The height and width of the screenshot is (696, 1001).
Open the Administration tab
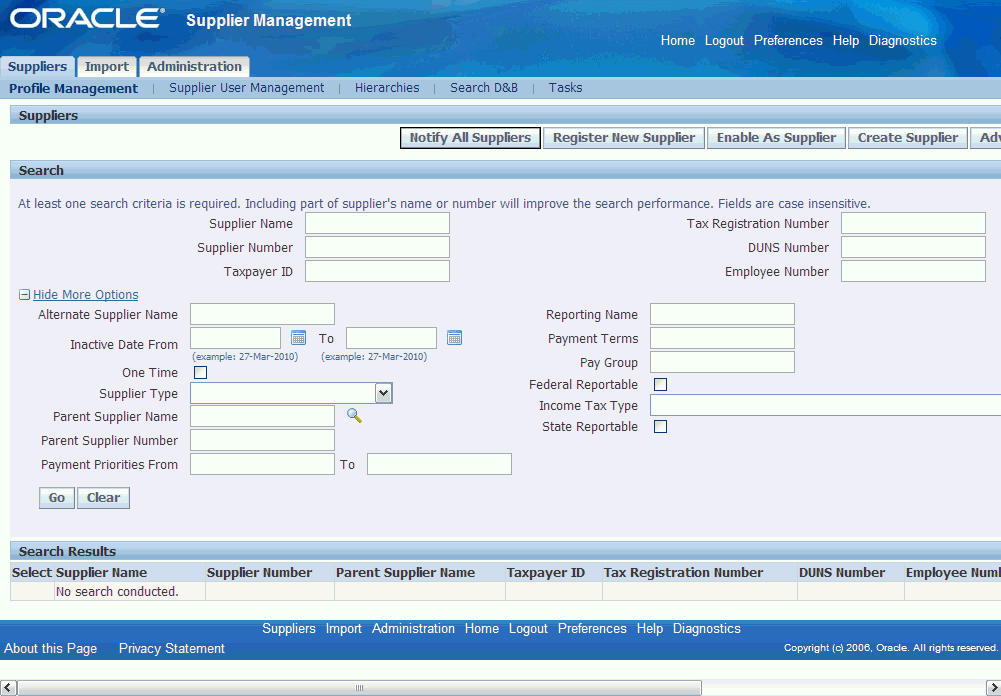pyautogui.click(x=194, y=66)
